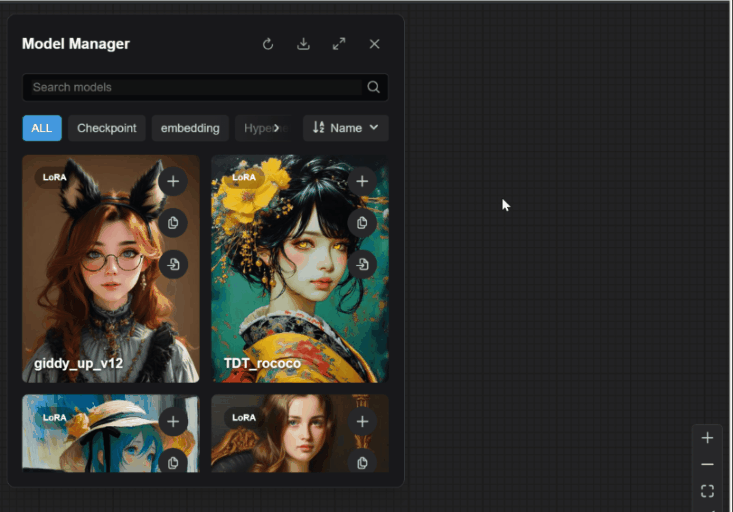Image resolution: width=733 pixels, height=512 pixels.
Task: Switch to the Checkpoint filter tab
Action: coord(106,128)
